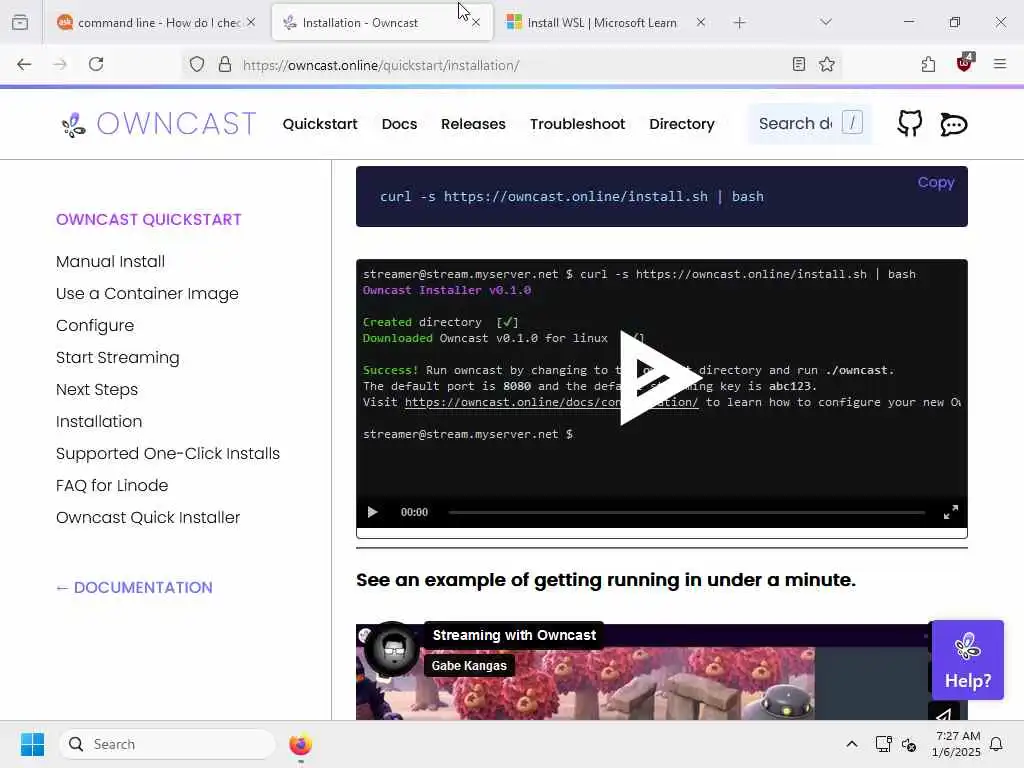Open Next Steps sidebar link
The width and height of the screenshot is (1024, 768).
[x=97, y=389]
